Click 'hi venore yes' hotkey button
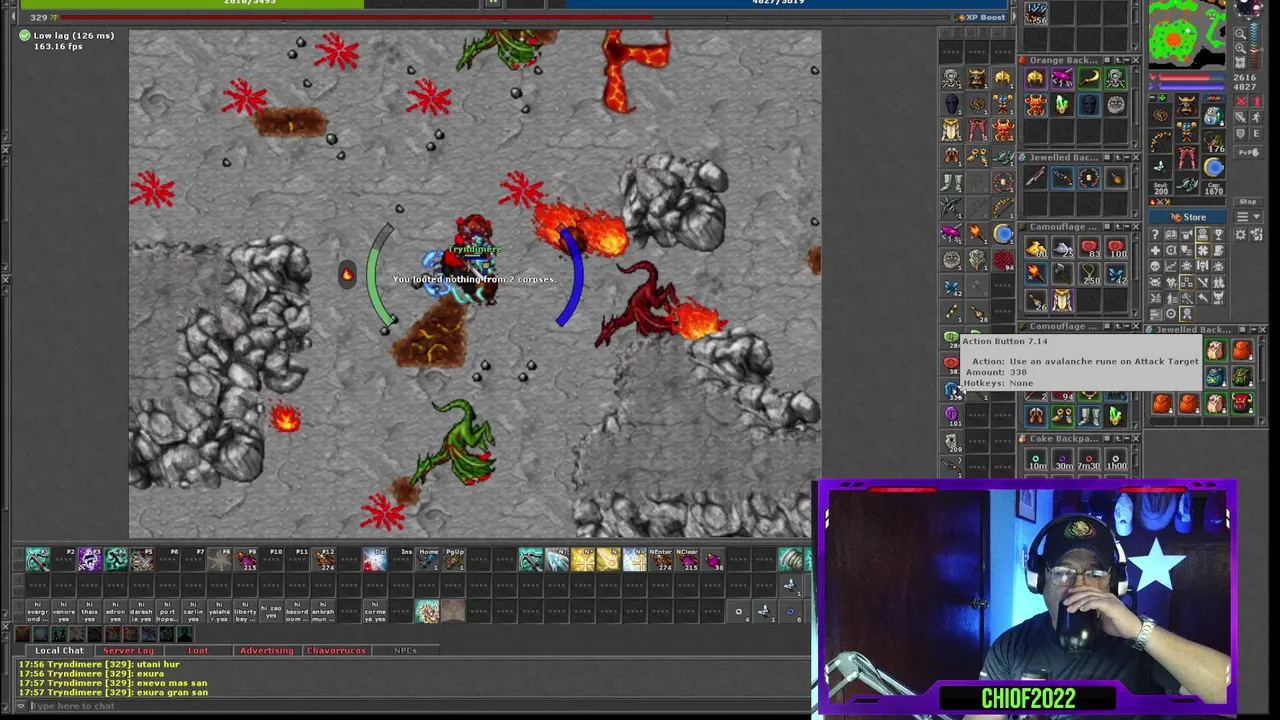Viewport: 1280px width, 720px height. [63, 612]
